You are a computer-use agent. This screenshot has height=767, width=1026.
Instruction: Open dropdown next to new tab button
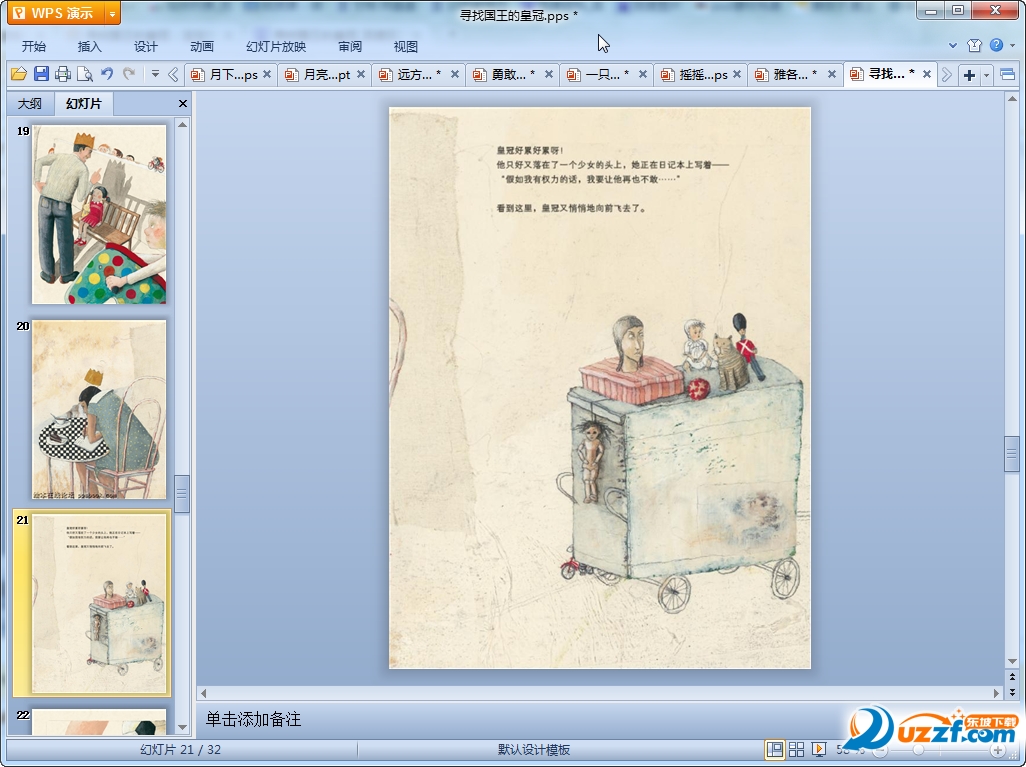986,75
